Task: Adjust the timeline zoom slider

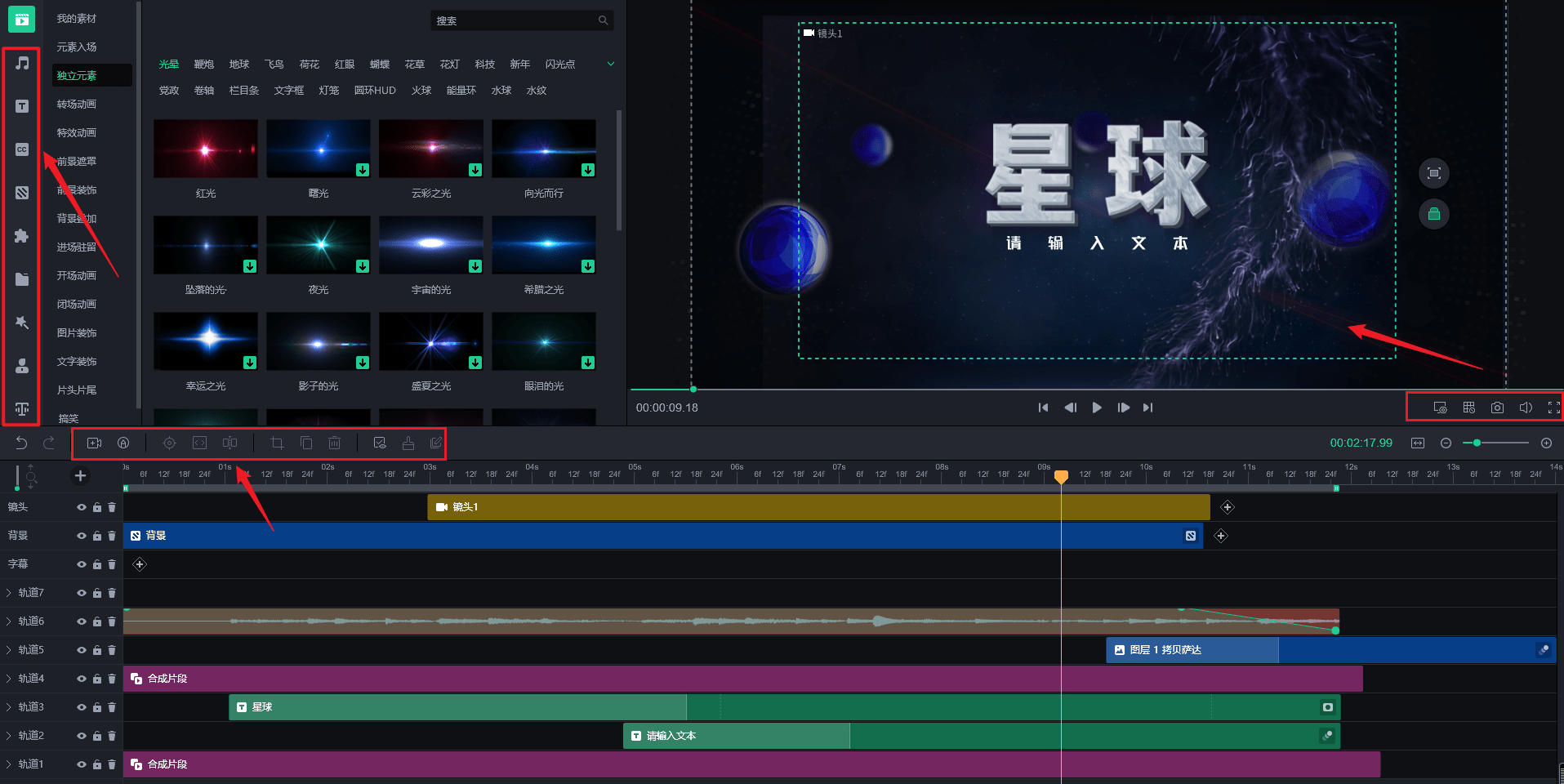Action: (1477, 443)
